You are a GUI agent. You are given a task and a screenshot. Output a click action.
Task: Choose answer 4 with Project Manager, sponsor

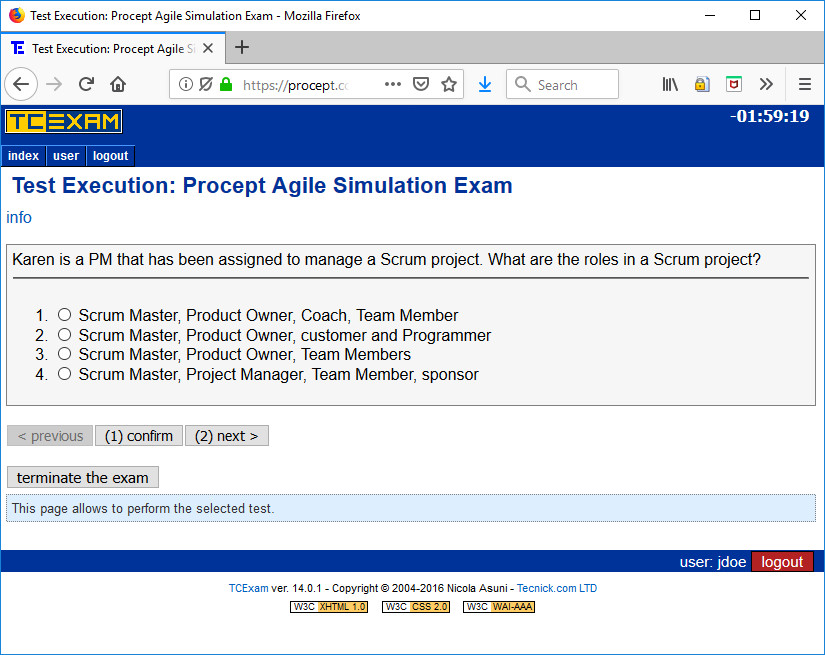(64, 374)
